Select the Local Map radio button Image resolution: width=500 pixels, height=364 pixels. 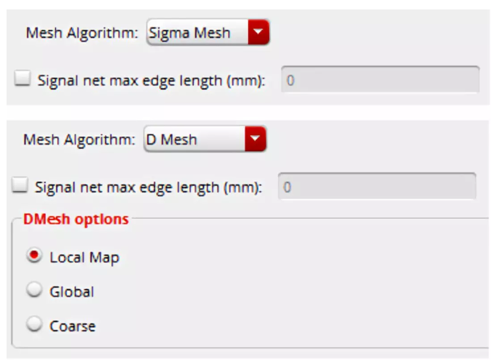pyautogui.click(x=34, y=256)
